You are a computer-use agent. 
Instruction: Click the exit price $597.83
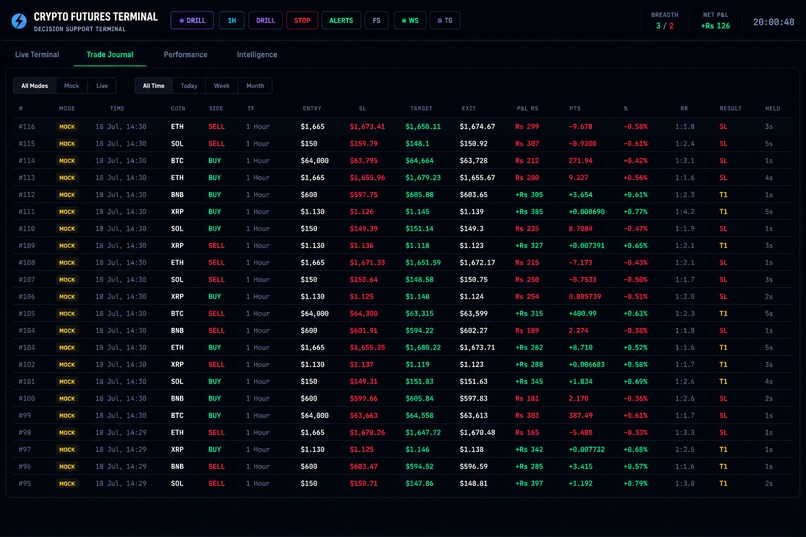pos(473,398)
